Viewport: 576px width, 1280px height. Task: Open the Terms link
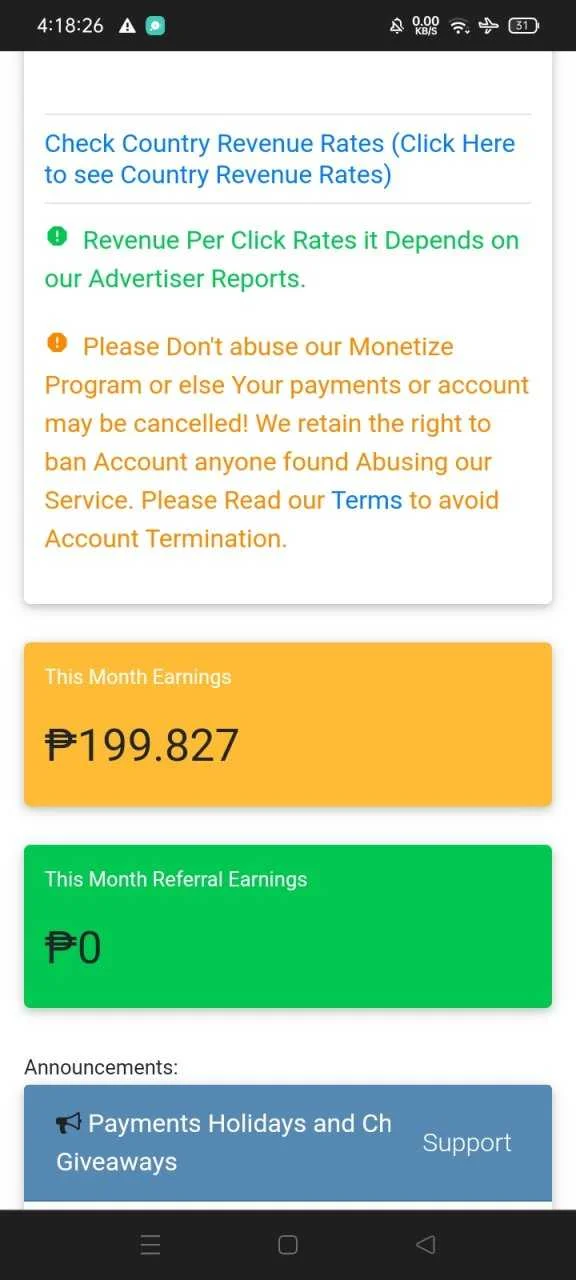pos(367,500)
